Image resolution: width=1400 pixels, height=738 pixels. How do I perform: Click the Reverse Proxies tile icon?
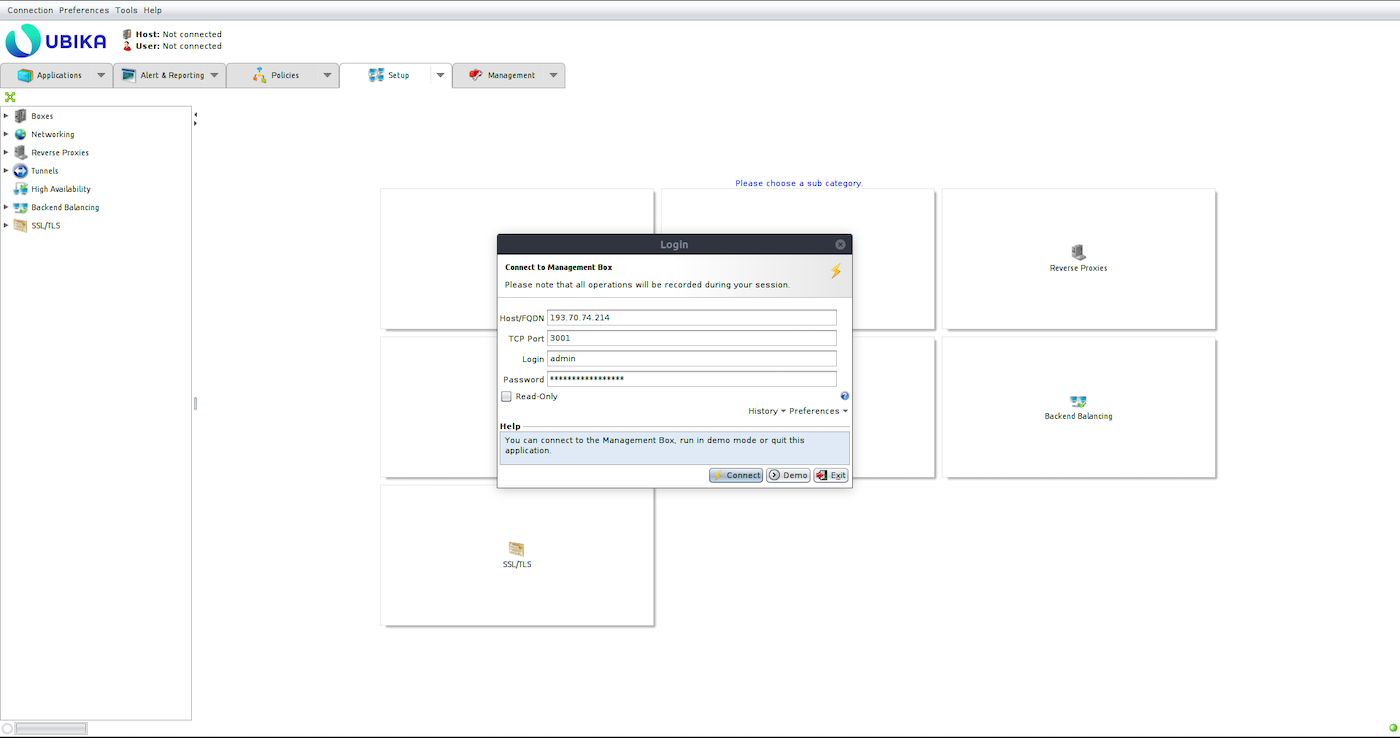point(1078,252)
